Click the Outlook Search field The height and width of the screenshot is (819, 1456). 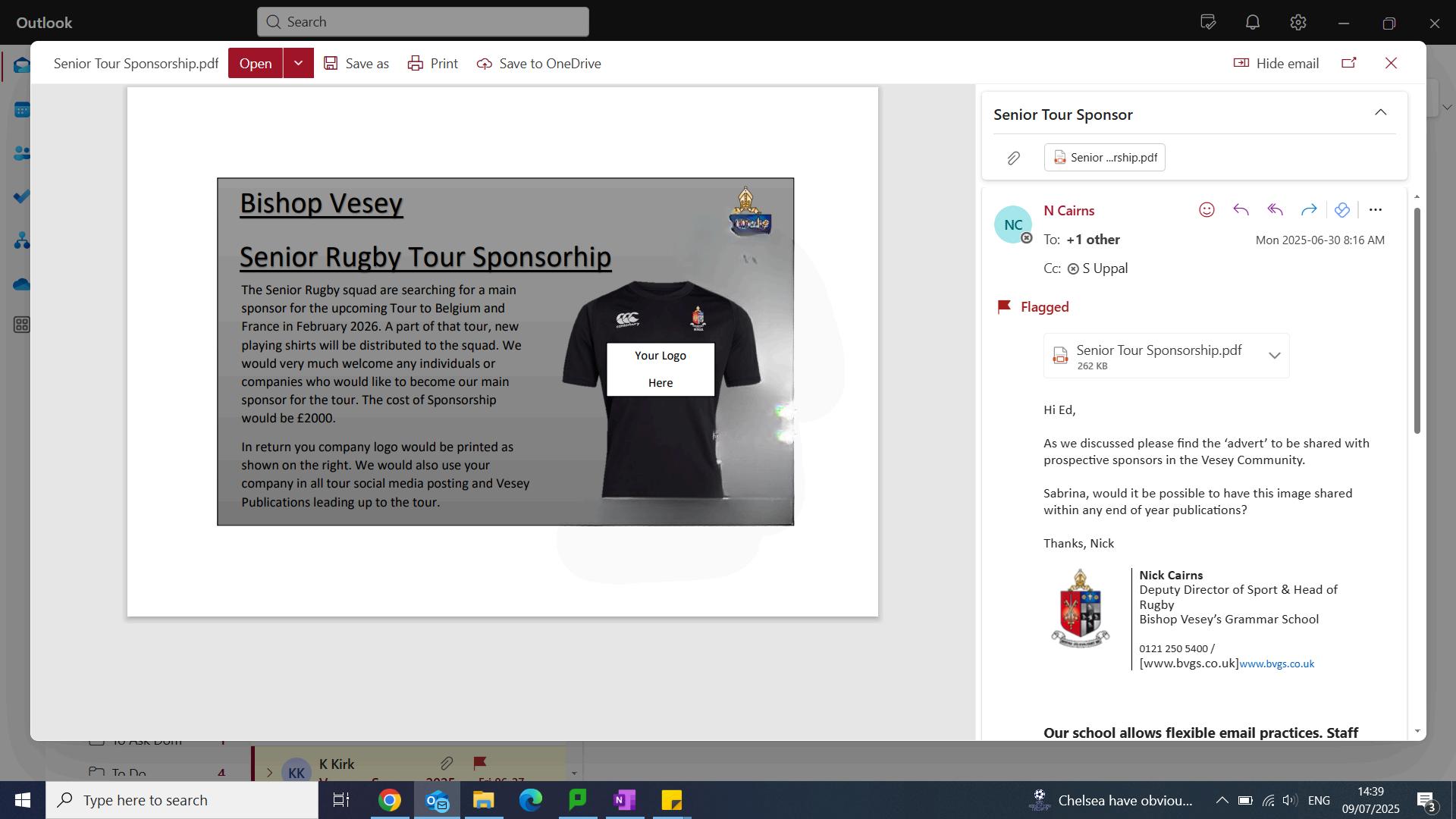423,22
